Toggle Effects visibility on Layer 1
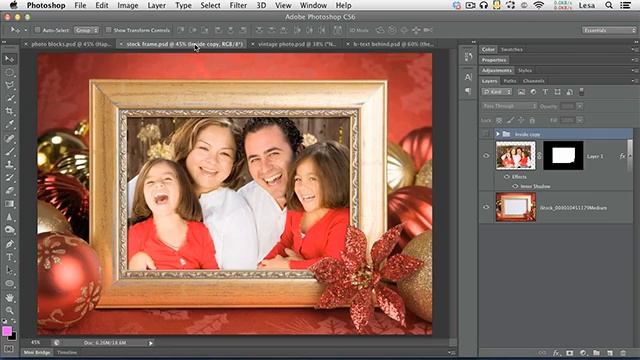Viewport: 640px width, 360px height. click(x=507, y=177)
